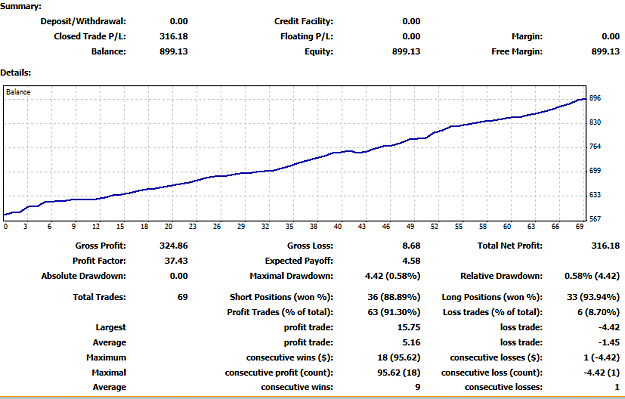This screenshot has height=399, width=625.
Task: Click the trade number 69 axis tick
Action: (x=580, y=226)
